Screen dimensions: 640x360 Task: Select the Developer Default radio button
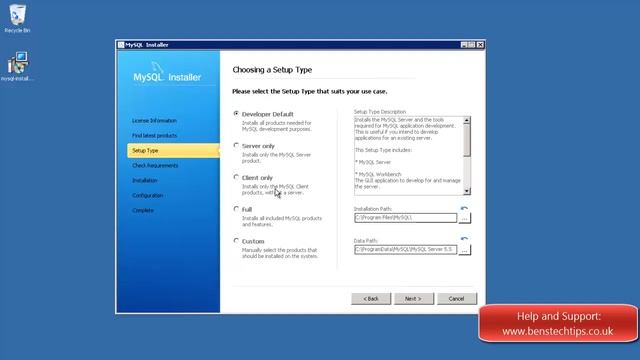[x=236, y=114]
